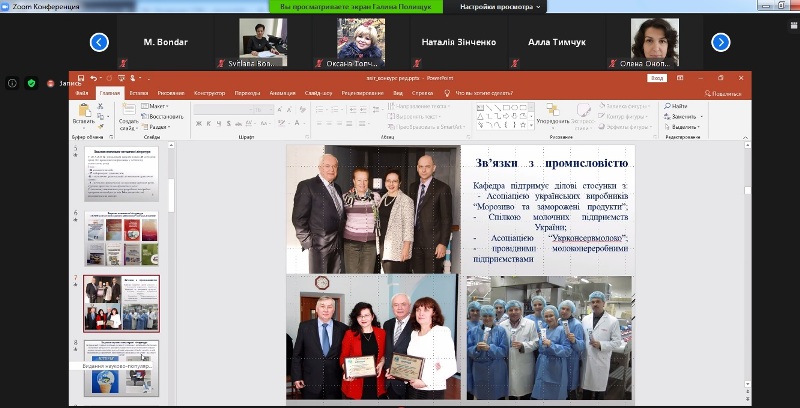Open the Select (Выделить) dropdown
This screenshot has width=800, height=408.
tap(682, 127)
